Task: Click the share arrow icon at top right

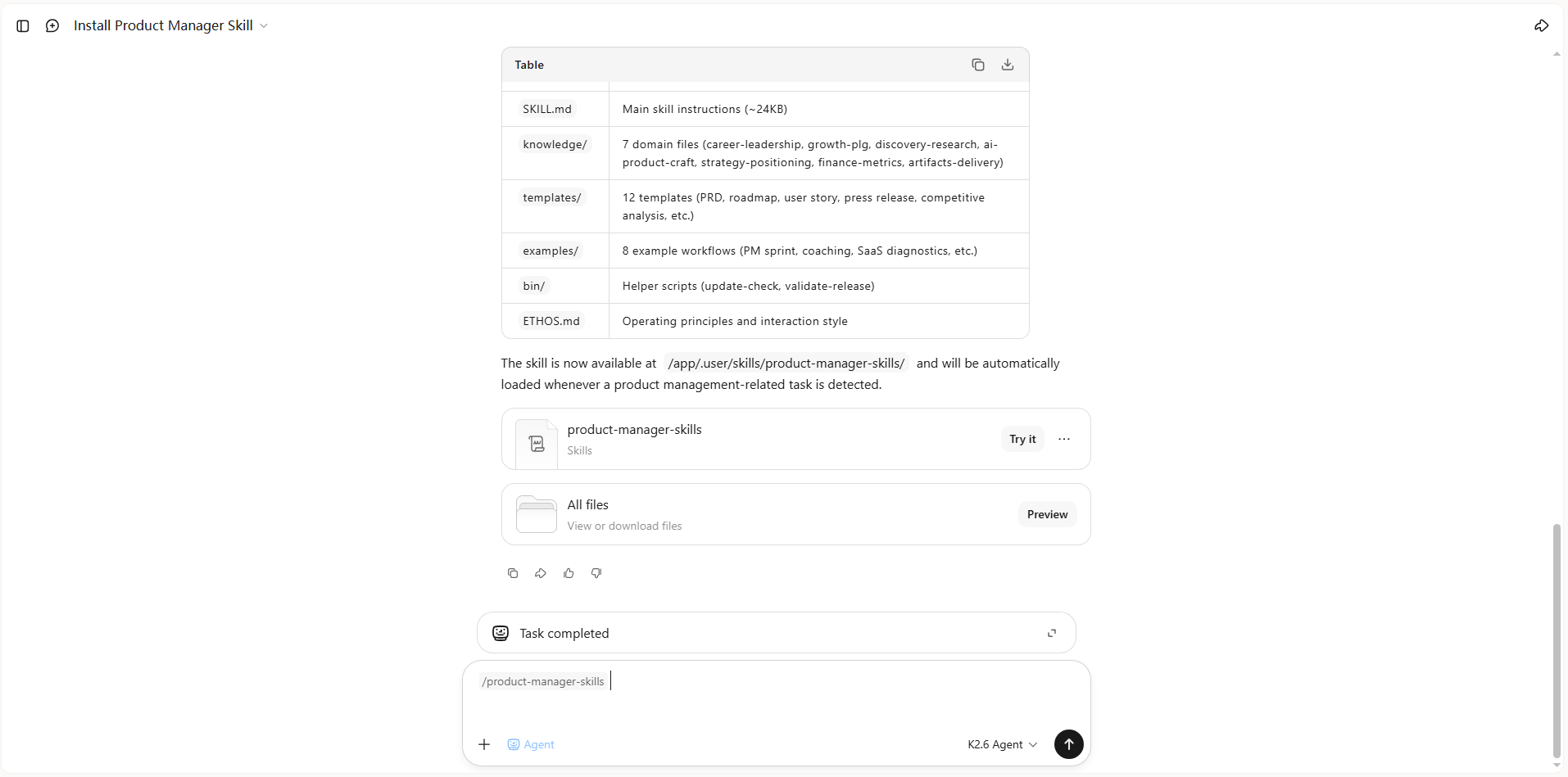Action: [x=1541, y=26]
